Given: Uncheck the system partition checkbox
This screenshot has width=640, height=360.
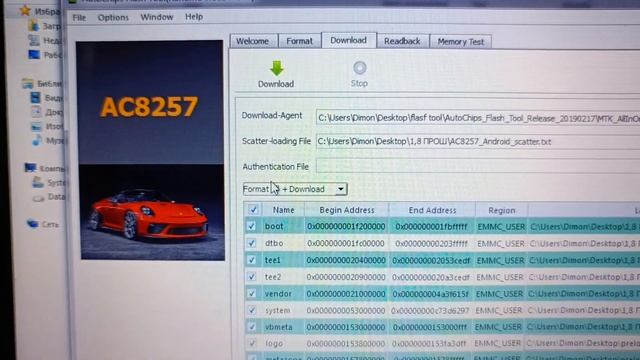Looking at the screenshot, I should (x=251, y=310).
